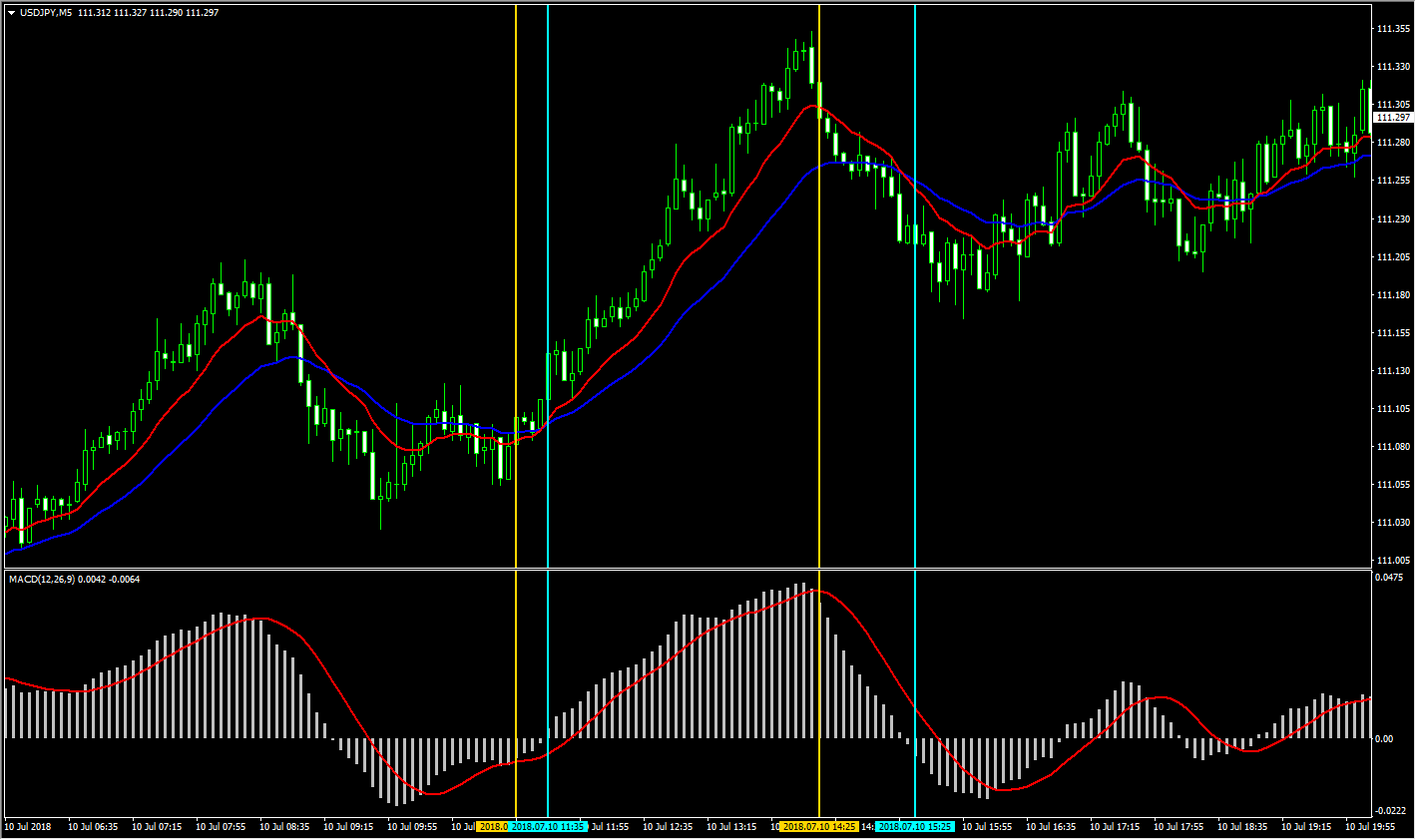Click the current price label 111.297

1393,118
